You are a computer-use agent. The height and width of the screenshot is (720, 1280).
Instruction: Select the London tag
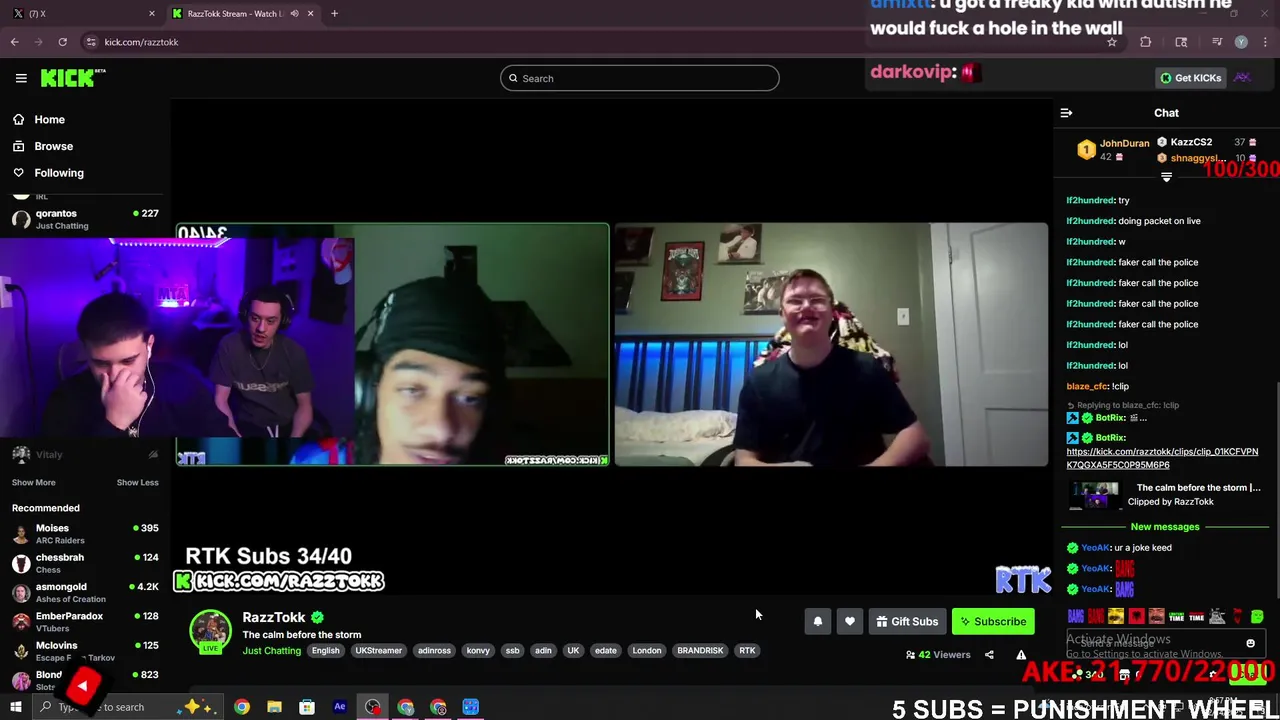647,651
